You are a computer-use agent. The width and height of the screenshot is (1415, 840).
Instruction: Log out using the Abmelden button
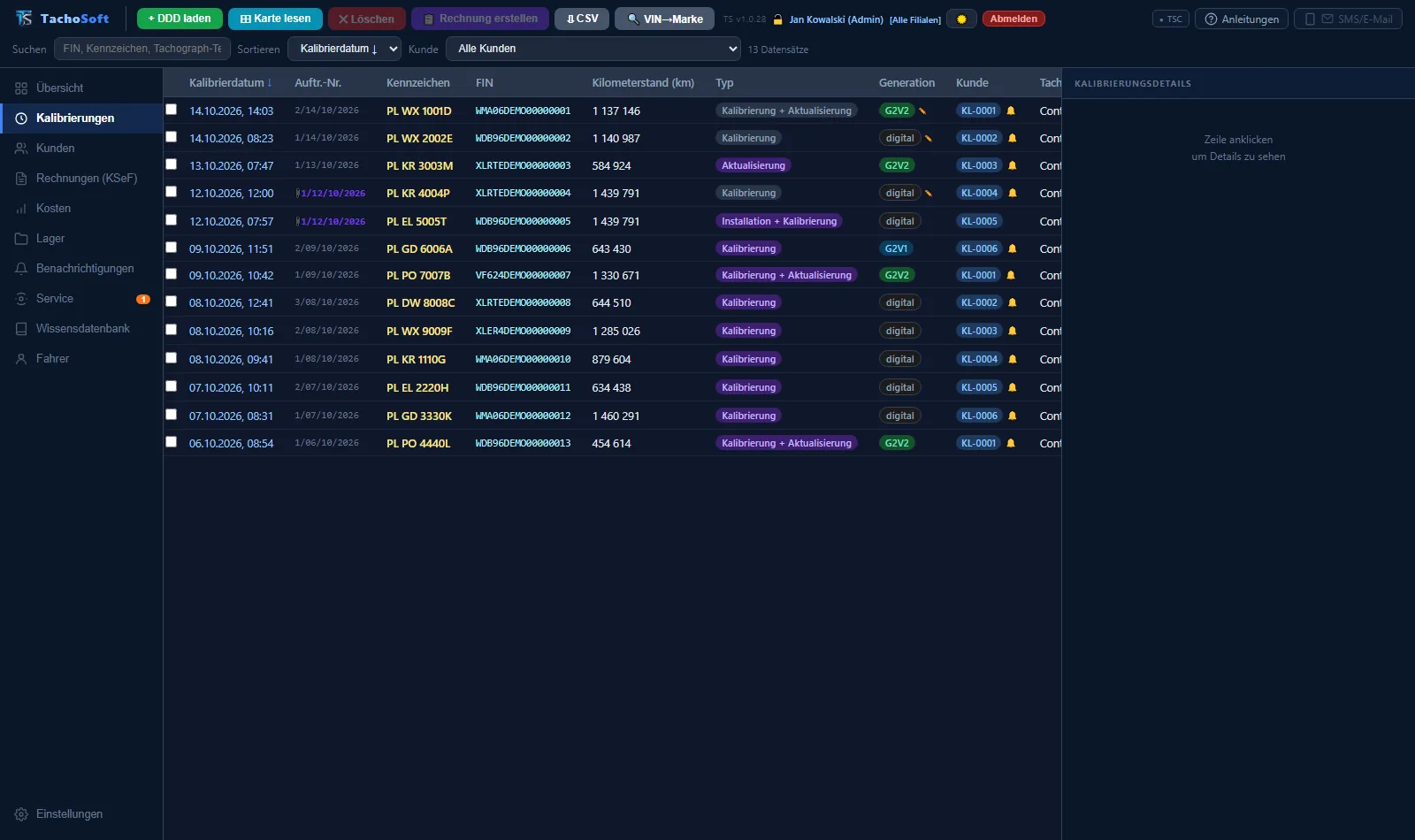click(x=1013, y=19)
